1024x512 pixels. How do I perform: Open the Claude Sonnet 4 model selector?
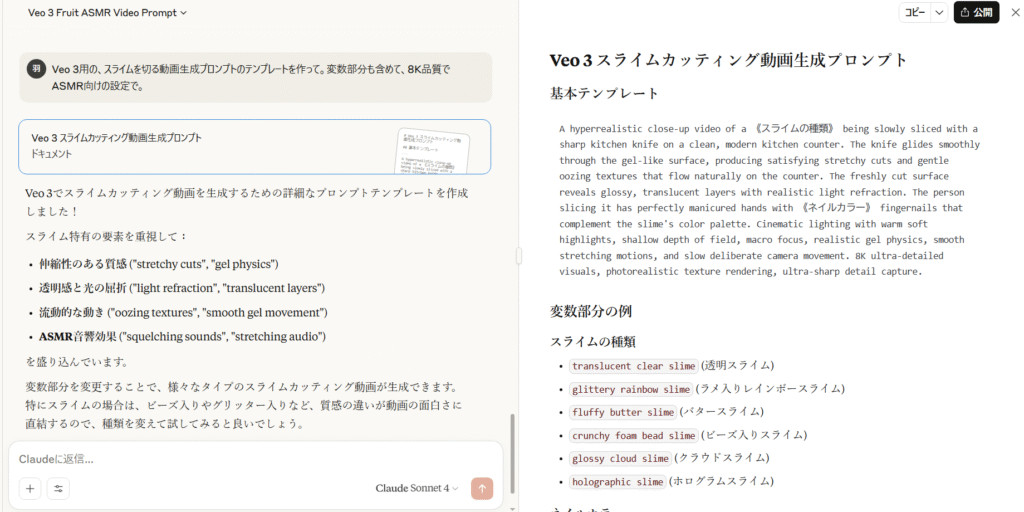pos(417,488)
